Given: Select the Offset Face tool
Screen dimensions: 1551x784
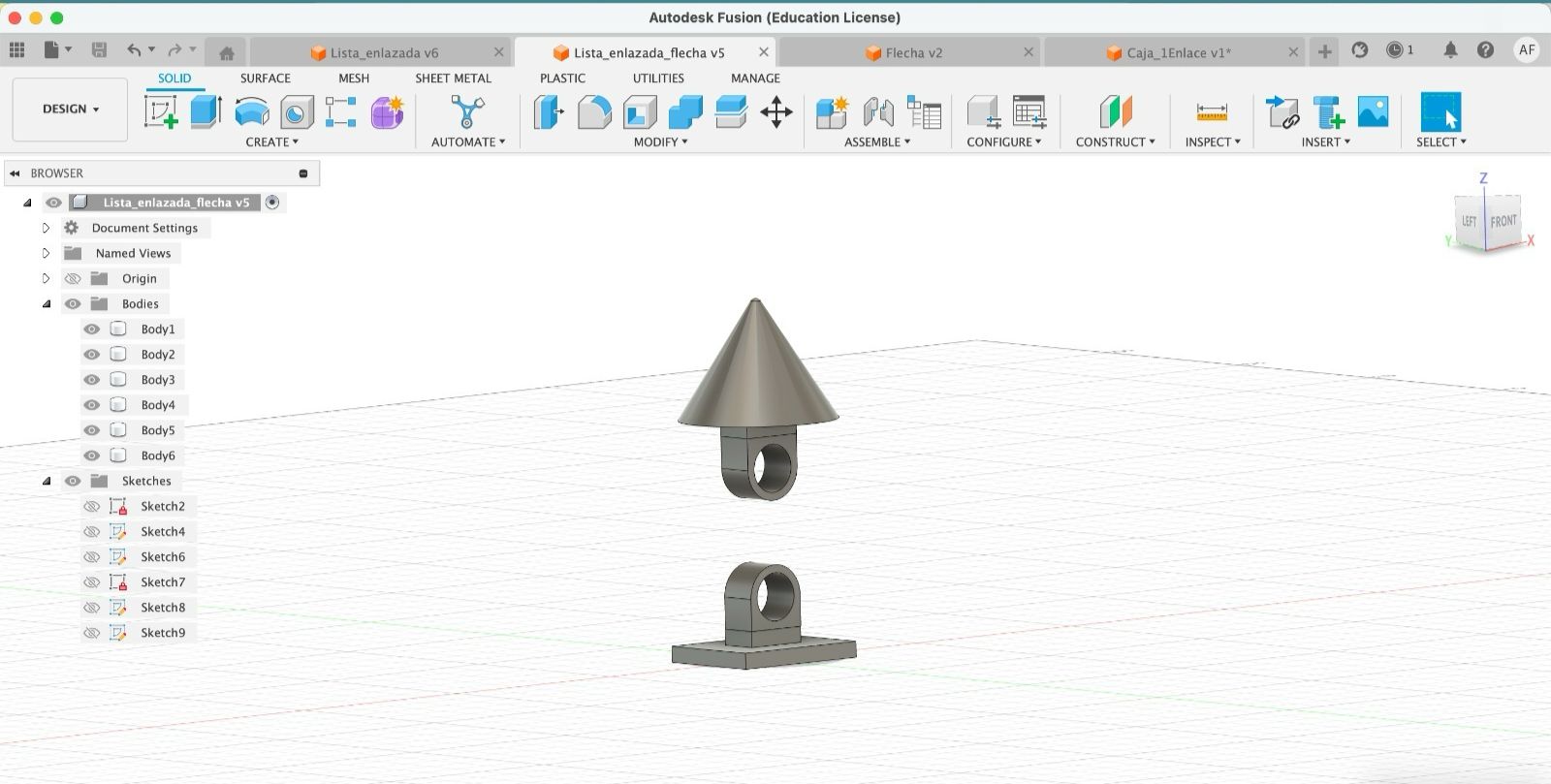Looking at the screenshot, I should (731, 112).
